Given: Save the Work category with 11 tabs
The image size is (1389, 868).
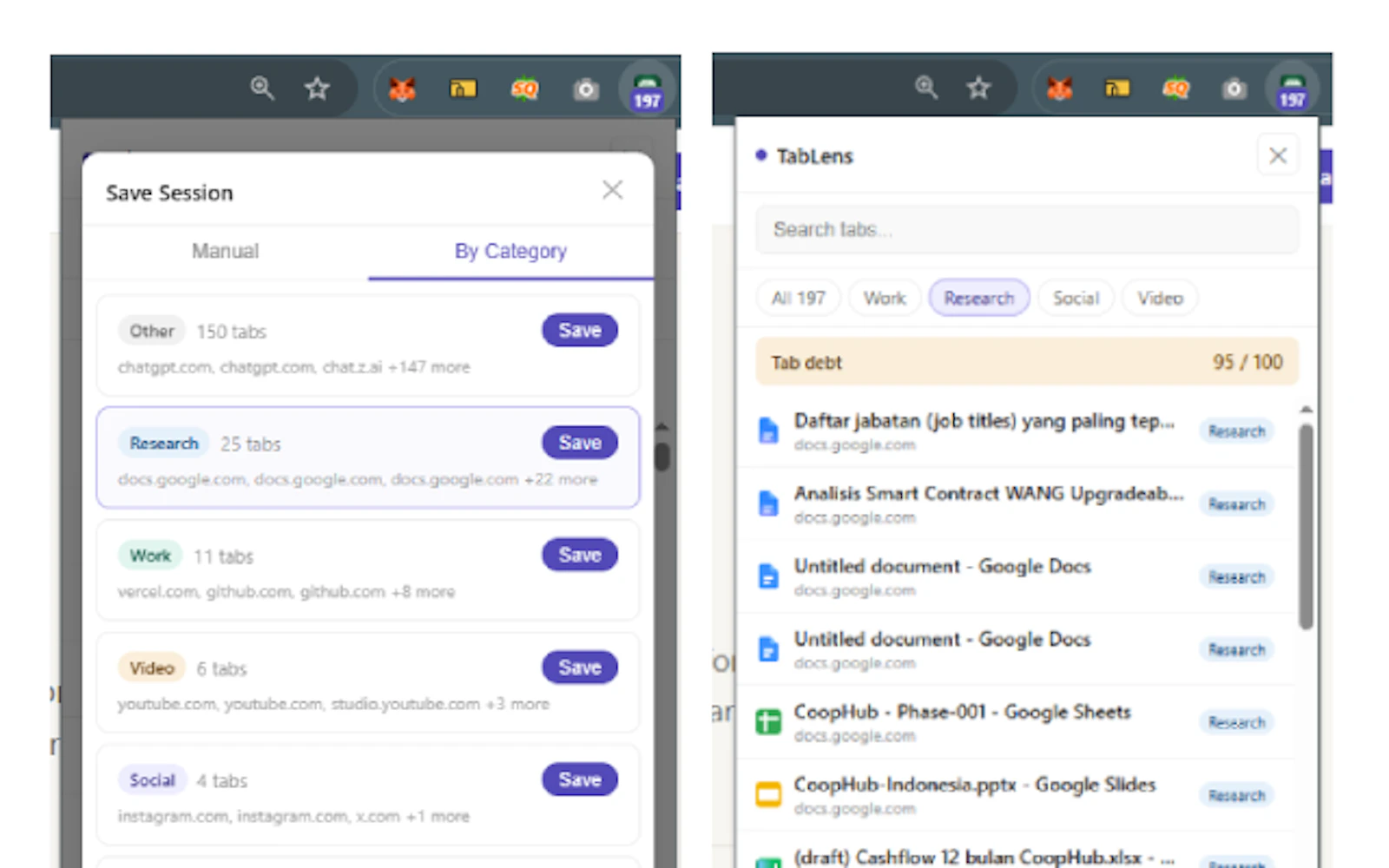Looking at the screenshot, I should tap(580, 555).
